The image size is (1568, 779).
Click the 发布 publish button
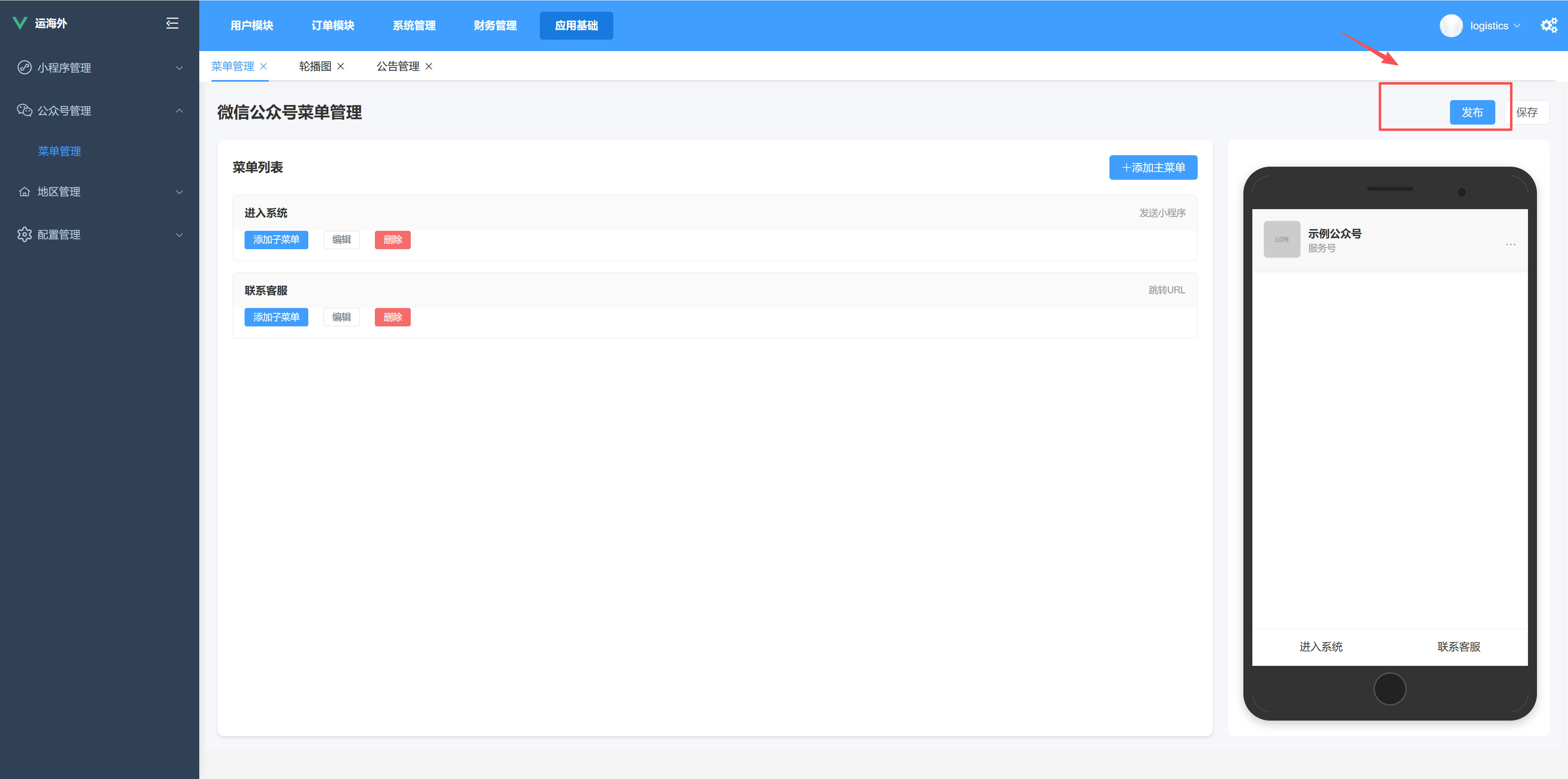pos(1472,112)
